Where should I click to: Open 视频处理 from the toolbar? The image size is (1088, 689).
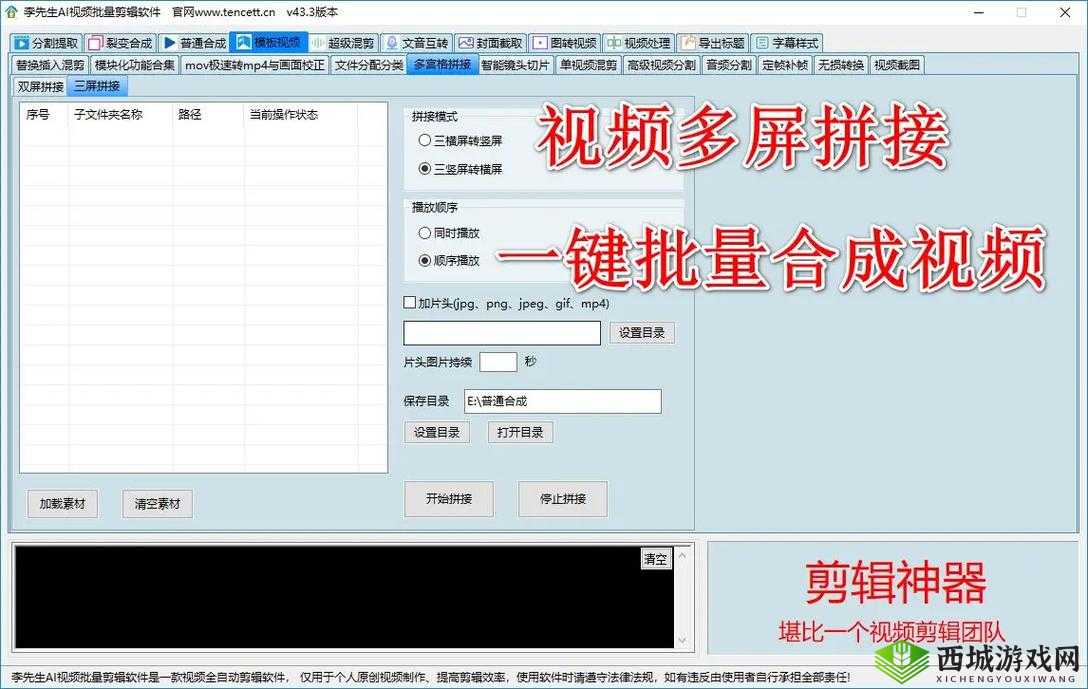(613, 42)
